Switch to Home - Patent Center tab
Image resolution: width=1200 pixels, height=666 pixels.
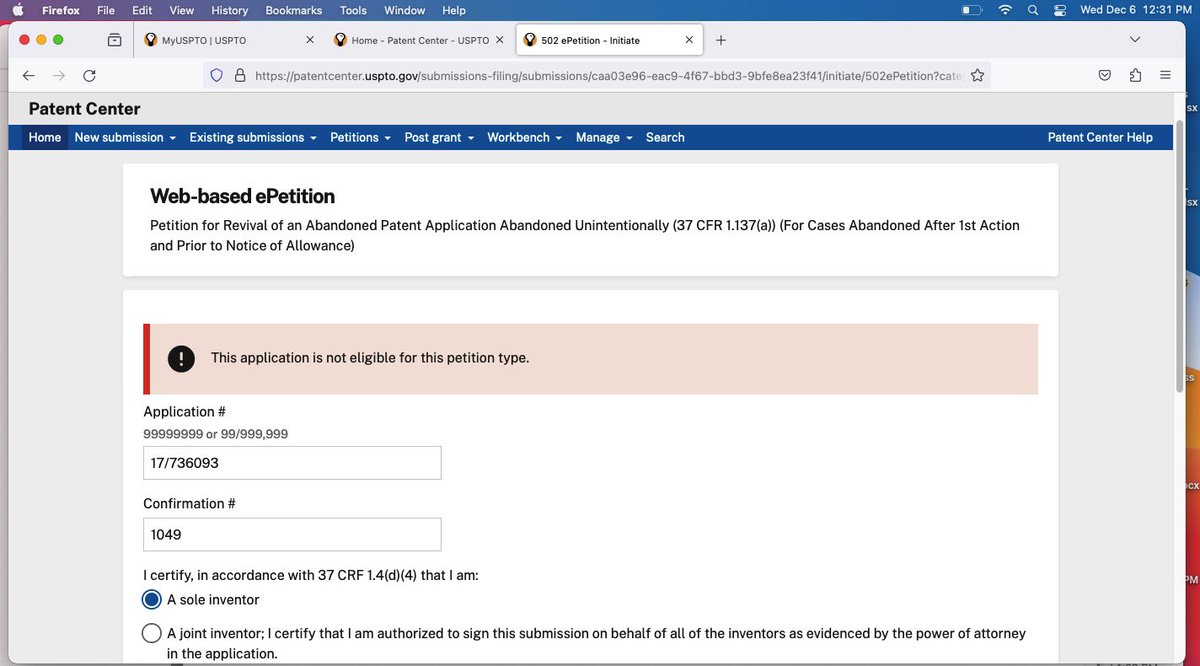point(418,40)
